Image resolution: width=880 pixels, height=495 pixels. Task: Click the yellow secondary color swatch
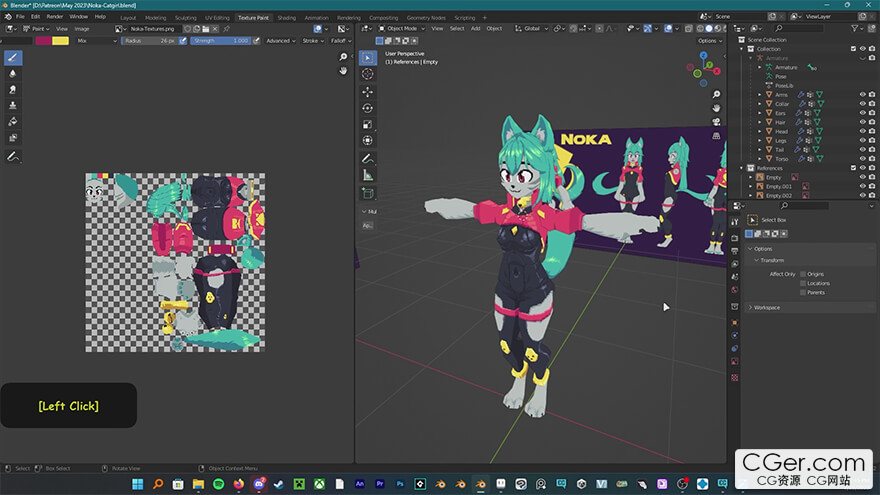point(61,41)
